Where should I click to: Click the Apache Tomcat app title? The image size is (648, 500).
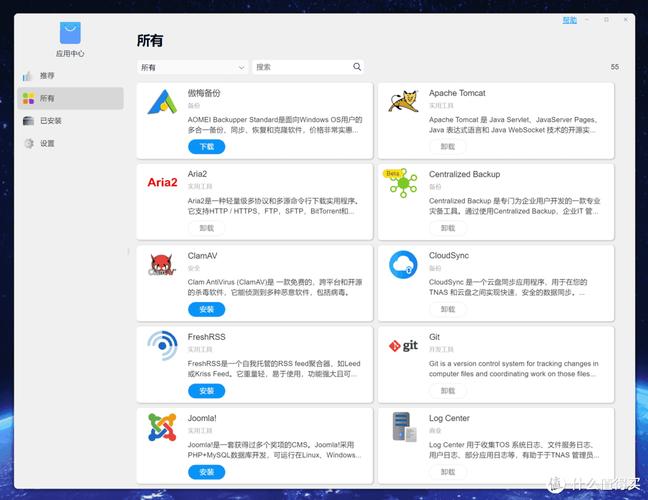pos(457,93)
